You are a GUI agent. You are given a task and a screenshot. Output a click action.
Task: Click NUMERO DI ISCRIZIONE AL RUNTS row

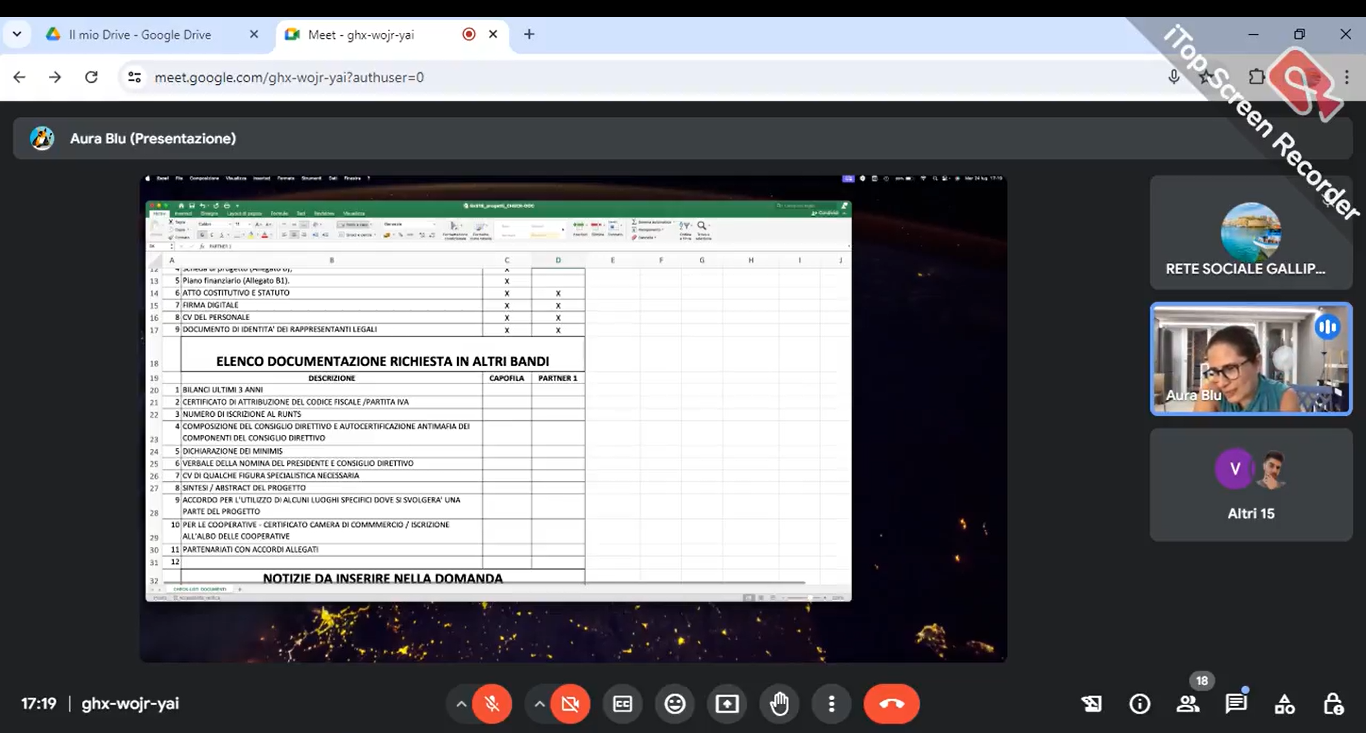click(x=332, y=414)
